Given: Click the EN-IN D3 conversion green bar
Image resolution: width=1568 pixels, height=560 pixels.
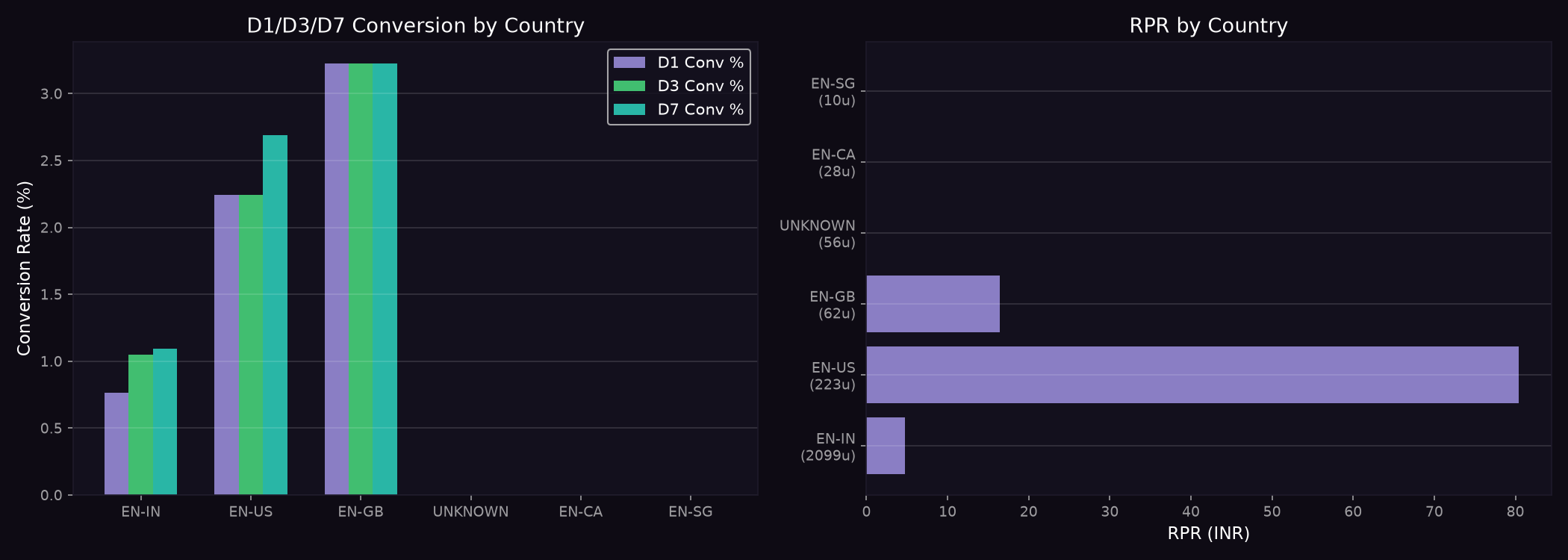Looking at the screenshot, I should 140,425.
